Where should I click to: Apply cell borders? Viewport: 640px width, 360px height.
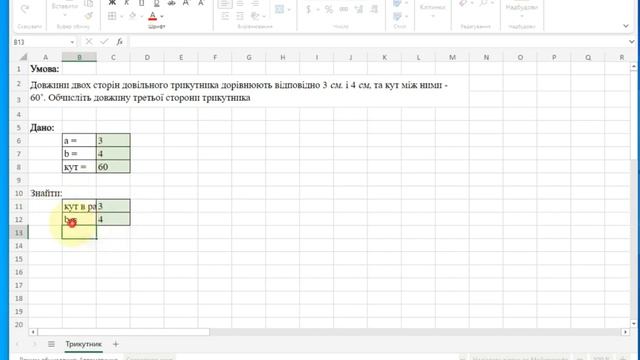[112, 16]
